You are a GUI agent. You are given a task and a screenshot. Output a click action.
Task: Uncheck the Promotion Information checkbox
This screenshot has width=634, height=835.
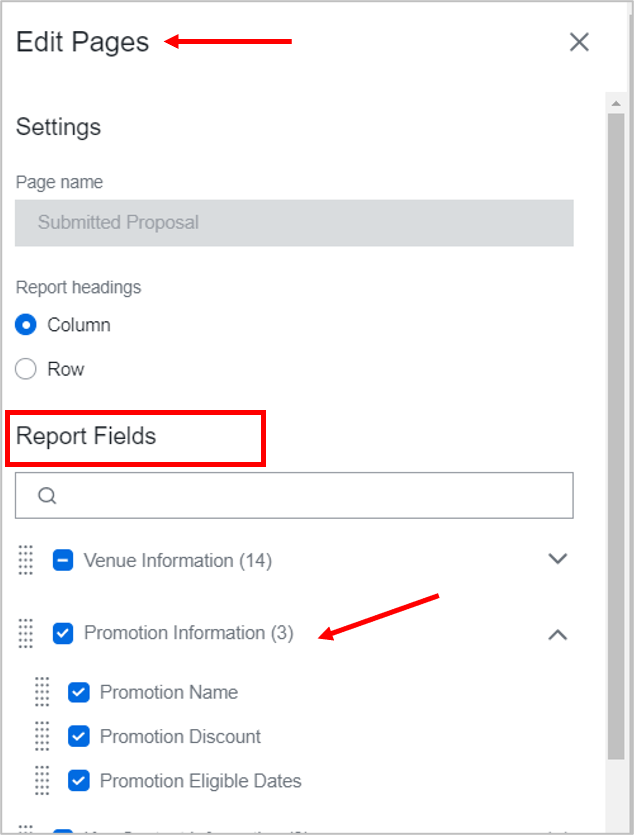coord(63,633)
